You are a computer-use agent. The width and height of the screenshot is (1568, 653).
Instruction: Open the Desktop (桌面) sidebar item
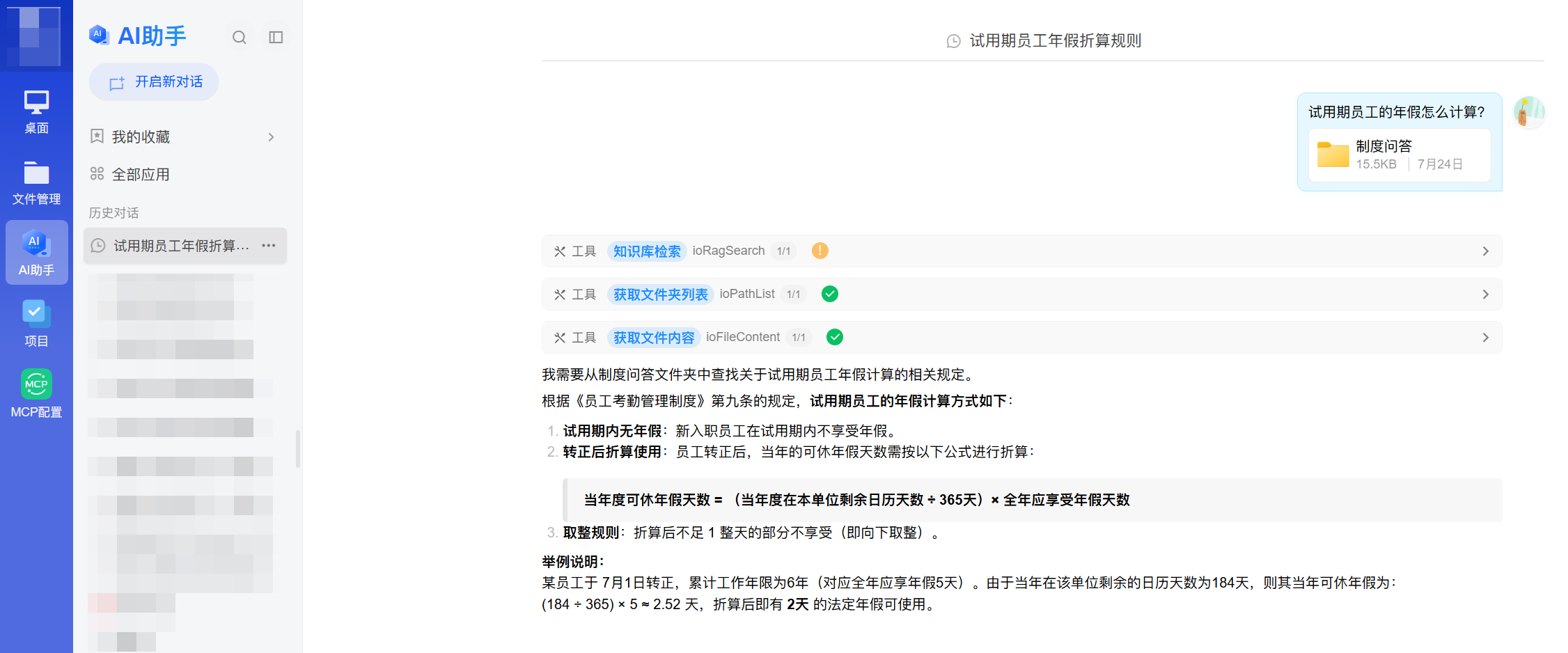[x=36, y=111]
